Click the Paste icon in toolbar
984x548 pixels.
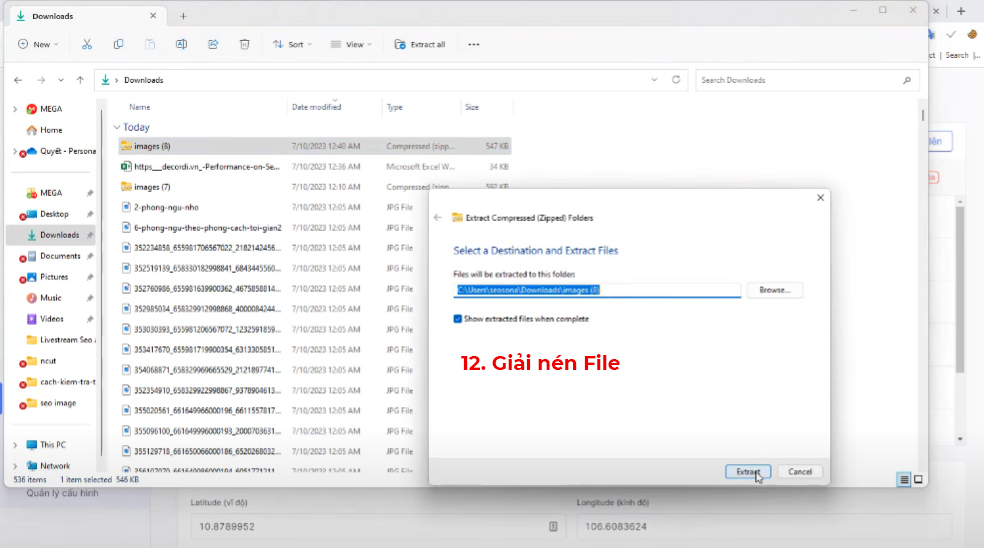[x=150, y=44]
